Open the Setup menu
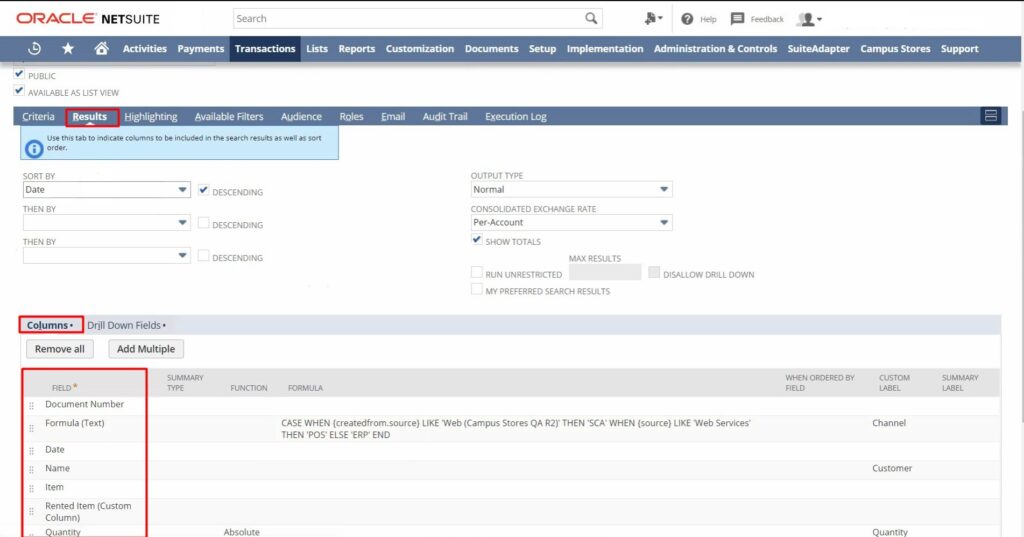This screenshot has height=537, width=1024. pyautogui.click(x=542, y=48)
